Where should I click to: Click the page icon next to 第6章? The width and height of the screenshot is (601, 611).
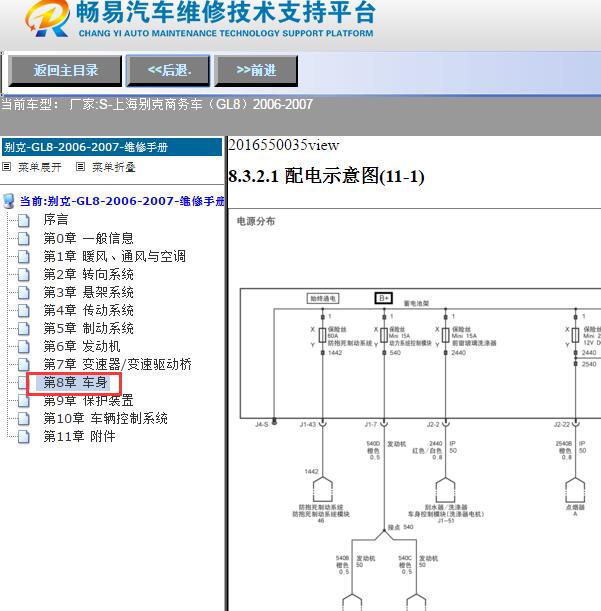(24, 346)
